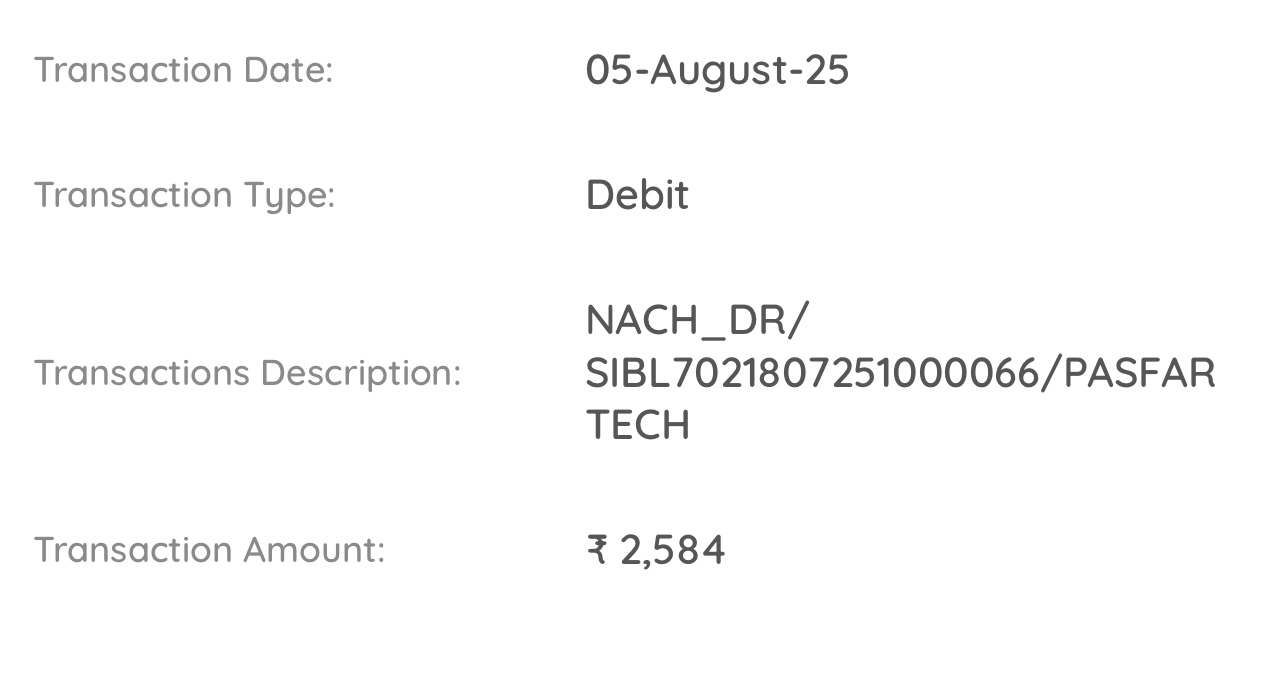The image size is (1284, 679).
Task: Click the Transactions Description label
Action: 247,373
